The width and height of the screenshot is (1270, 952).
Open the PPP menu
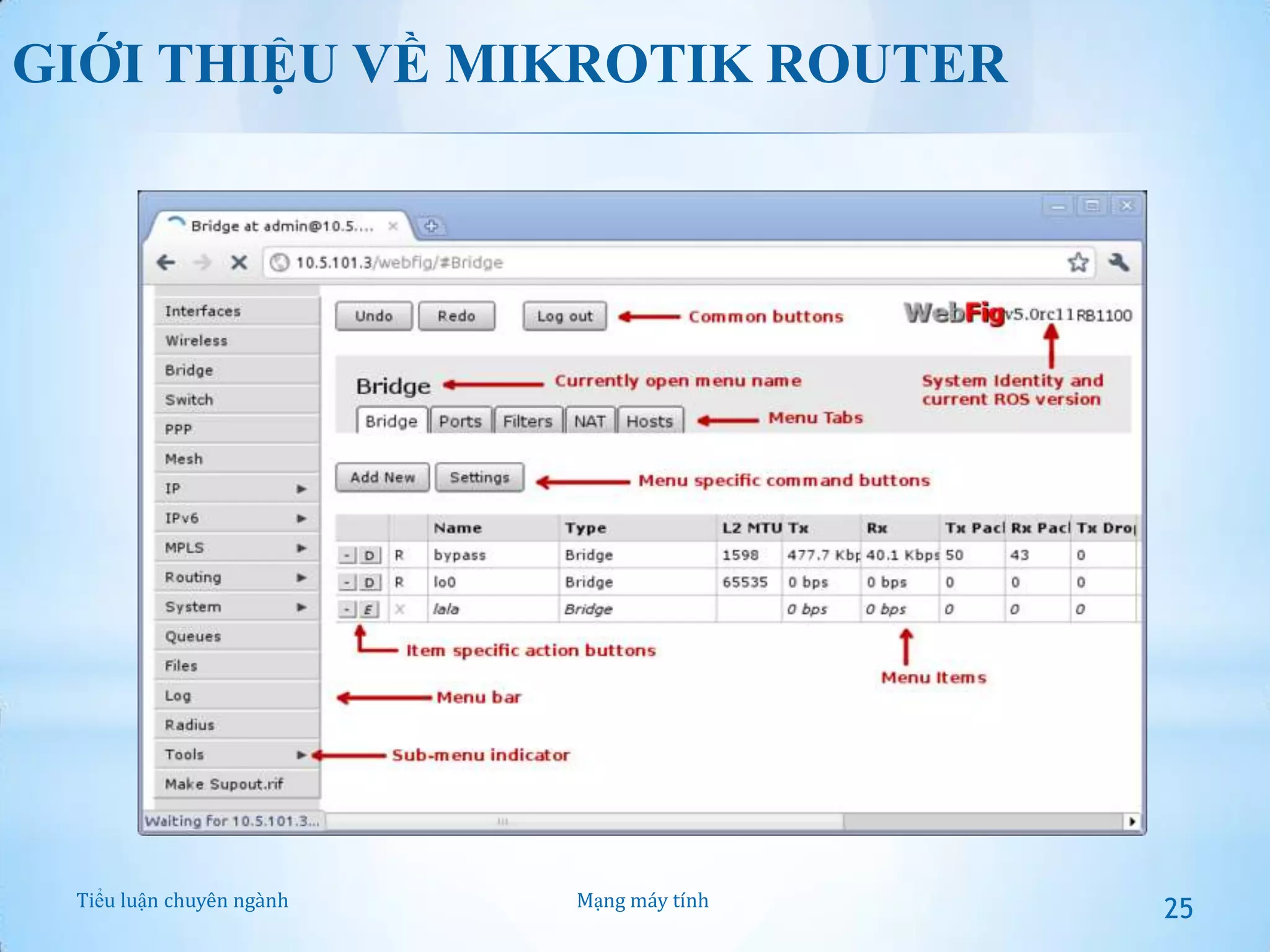237,430
